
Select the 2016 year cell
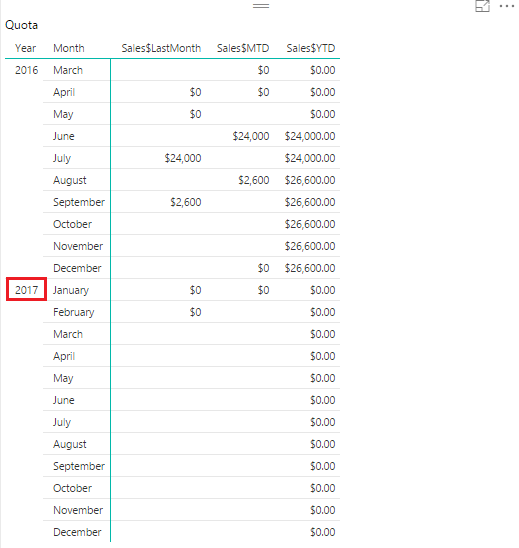point(27,70)
